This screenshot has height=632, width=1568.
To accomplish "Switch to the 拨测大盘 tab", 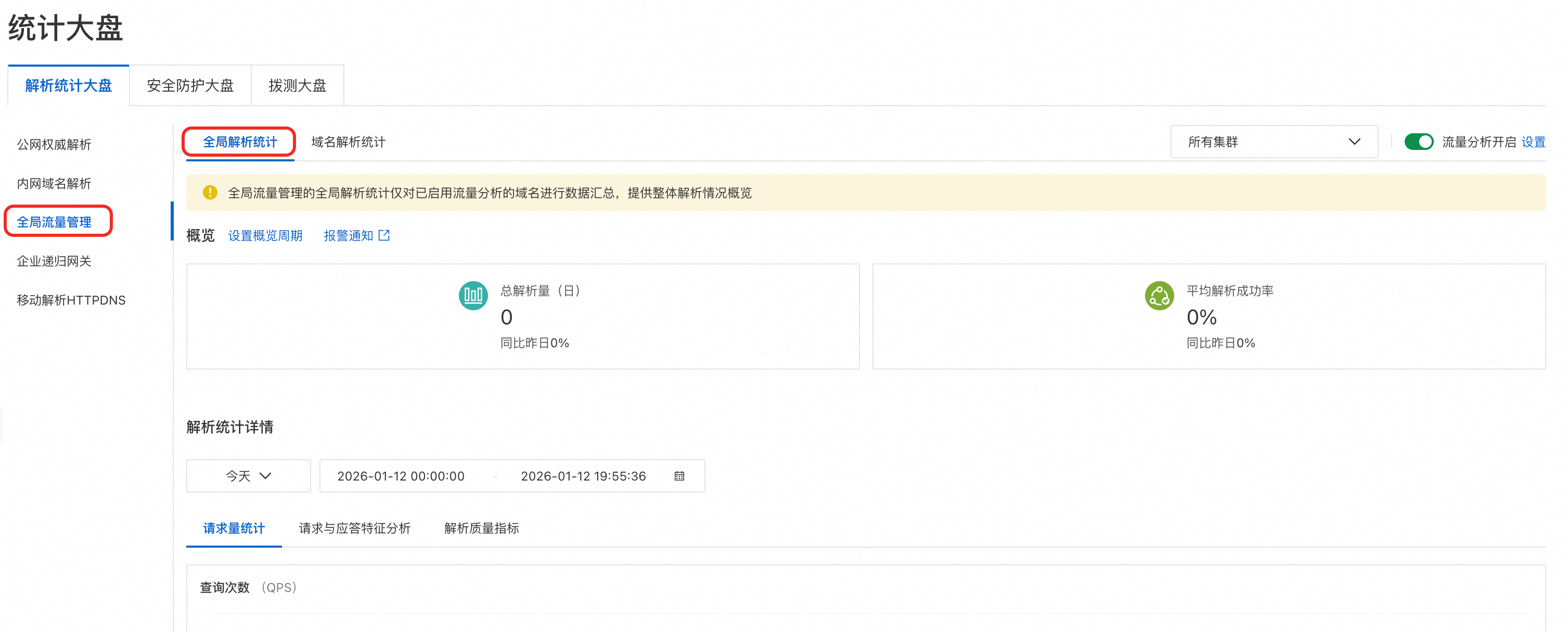I will [x=297, y=86].
